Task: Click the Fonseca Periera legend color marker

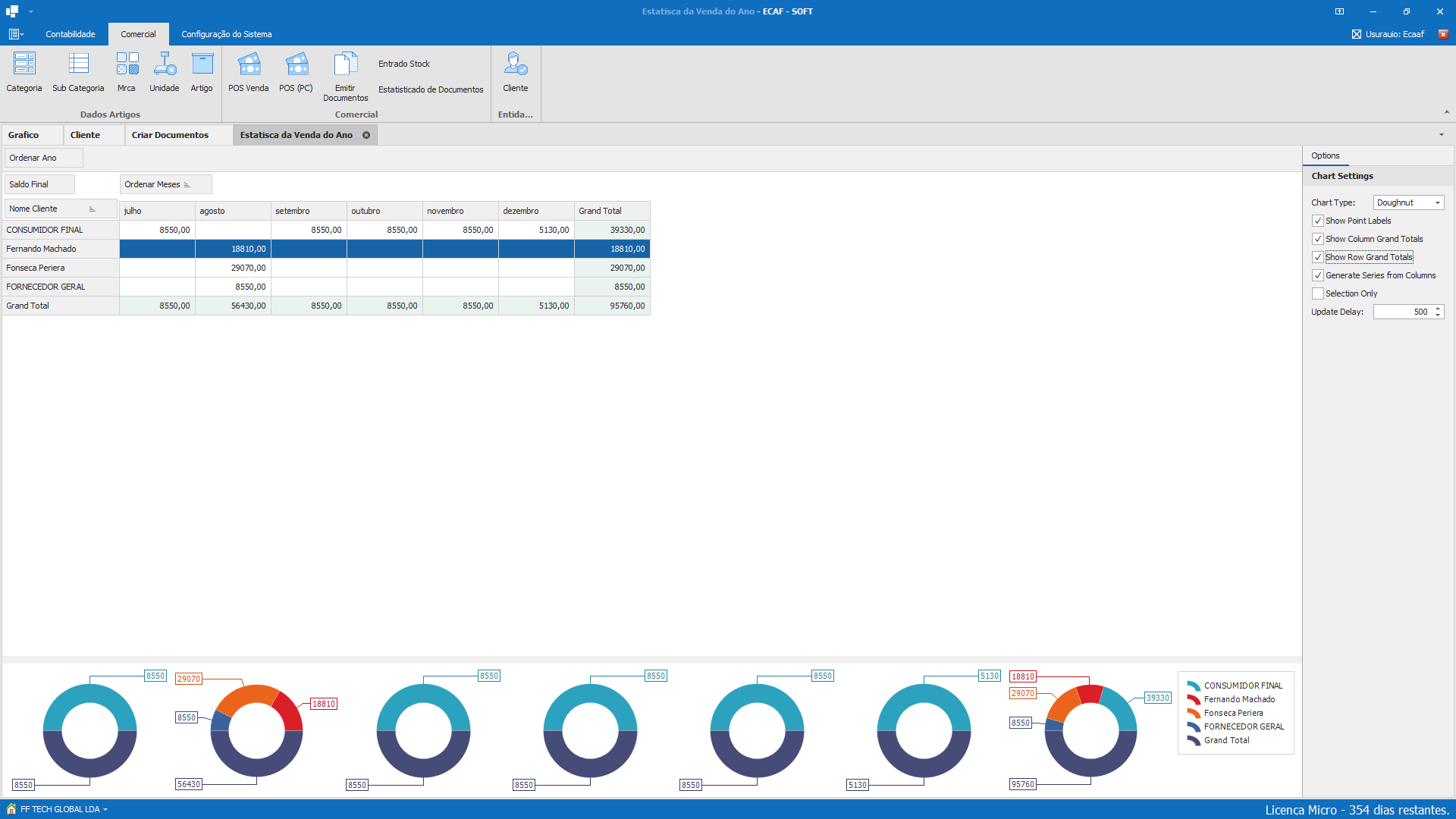Action: pos(1194,713)
